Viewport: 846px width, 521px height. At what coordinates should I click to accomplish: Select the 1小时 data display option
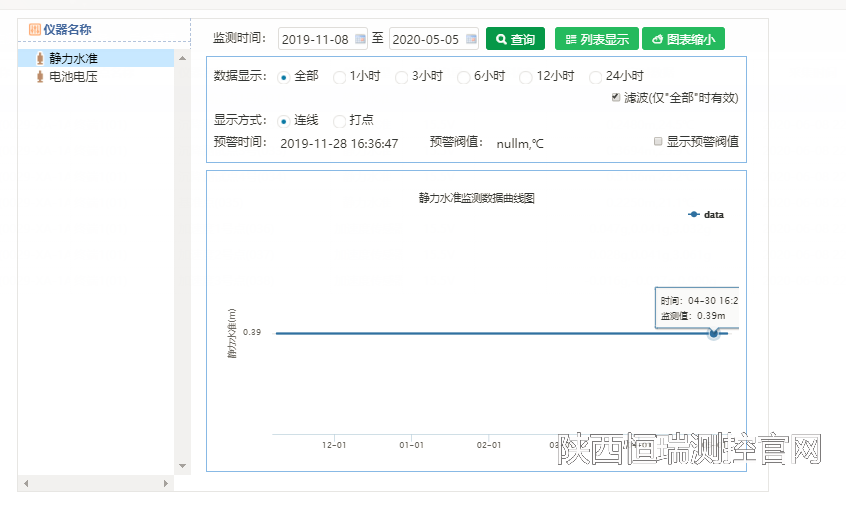(340, 77)
